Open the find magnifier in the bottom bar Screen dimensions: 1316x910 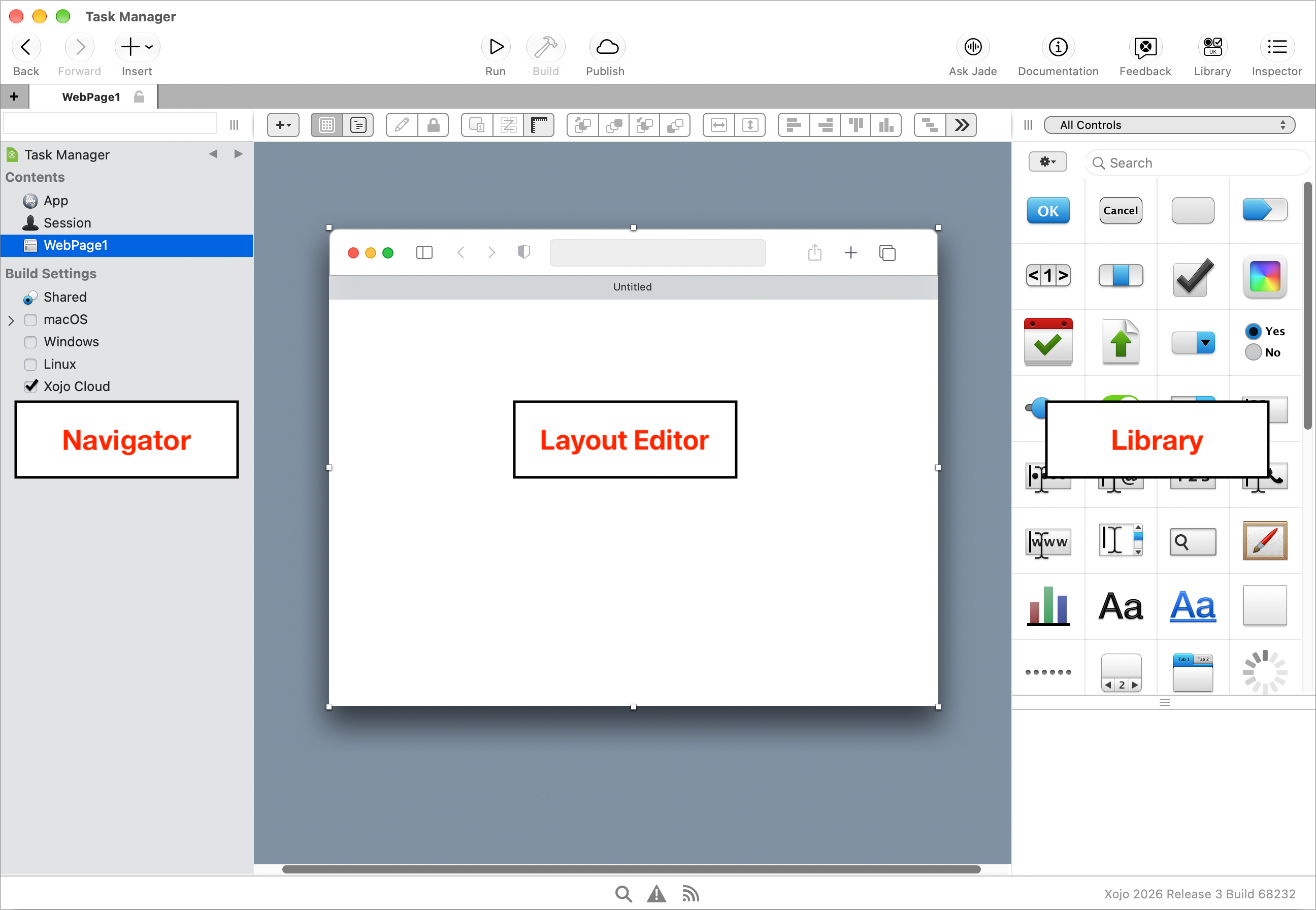[623, 893]
